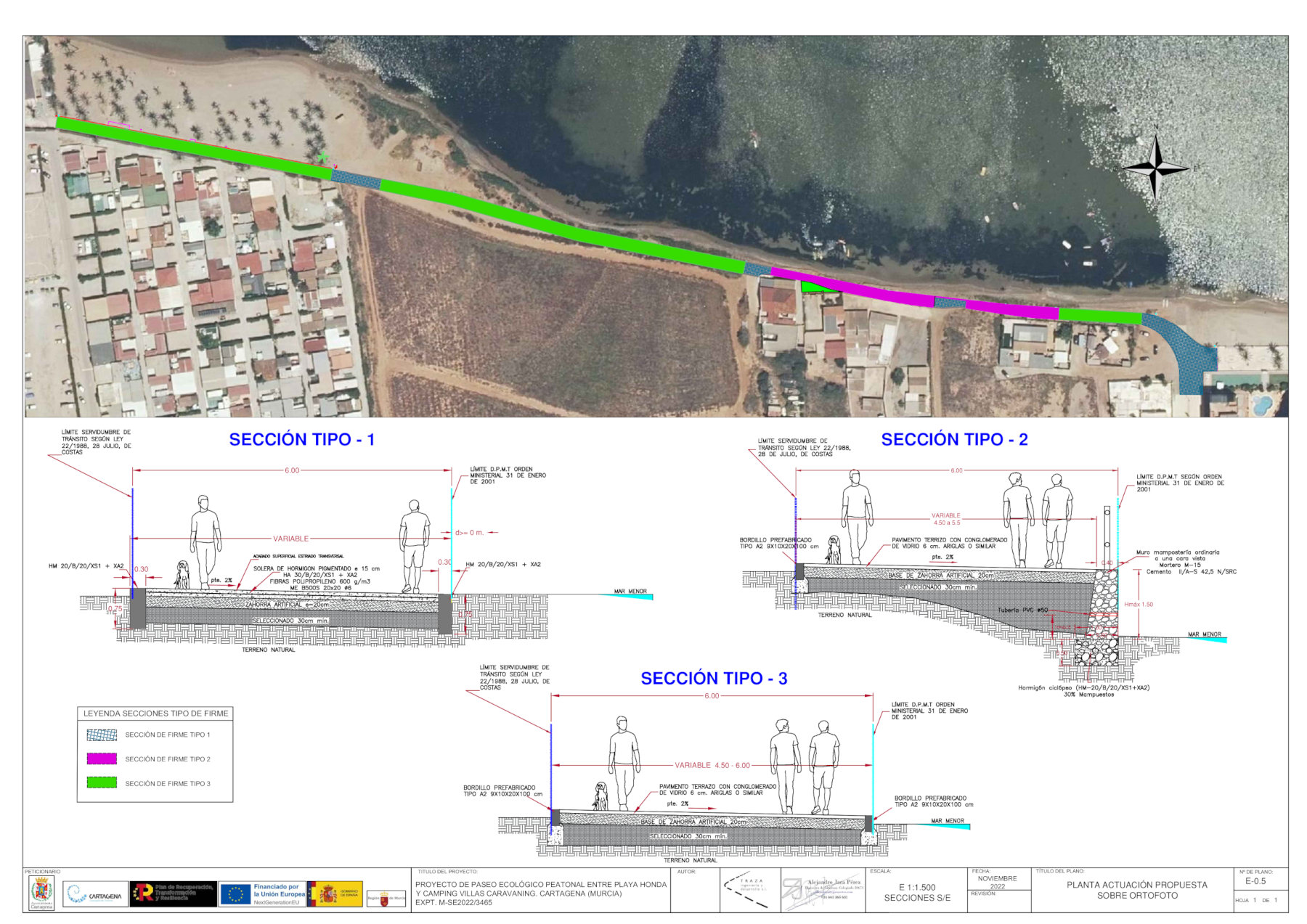Click the magenta Tipo 2 legend swatch

tap(102, 759)
